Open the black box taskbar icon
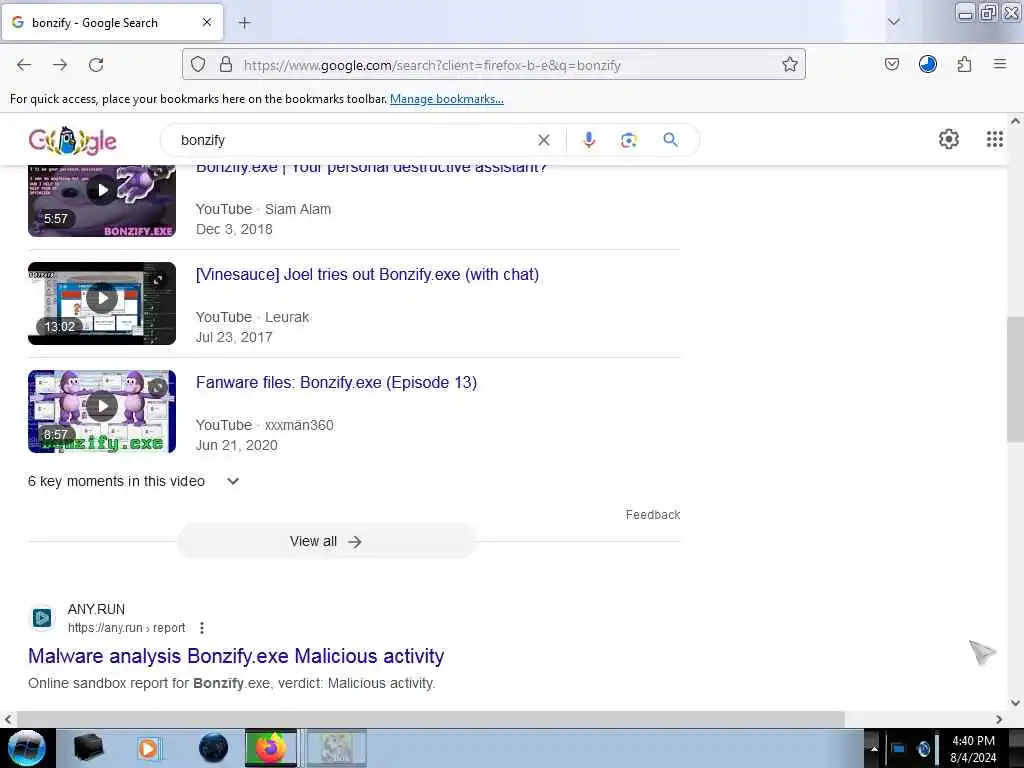1024x768 pixels. tap(89, 748)
